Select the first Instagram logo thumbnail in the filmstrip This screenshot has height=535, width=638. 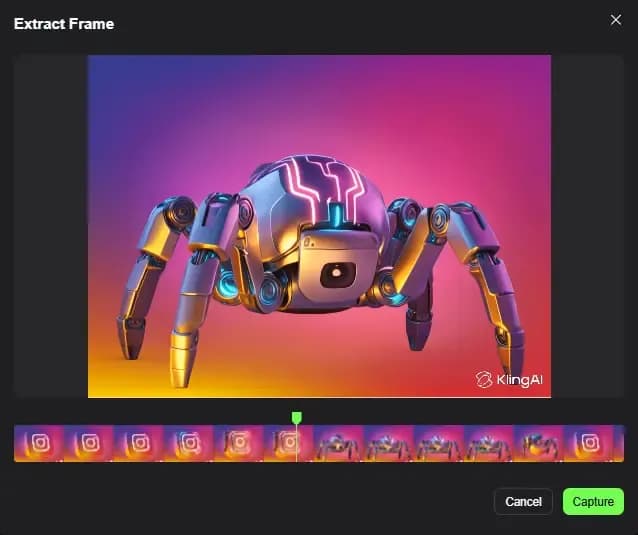tap(39, 443)
